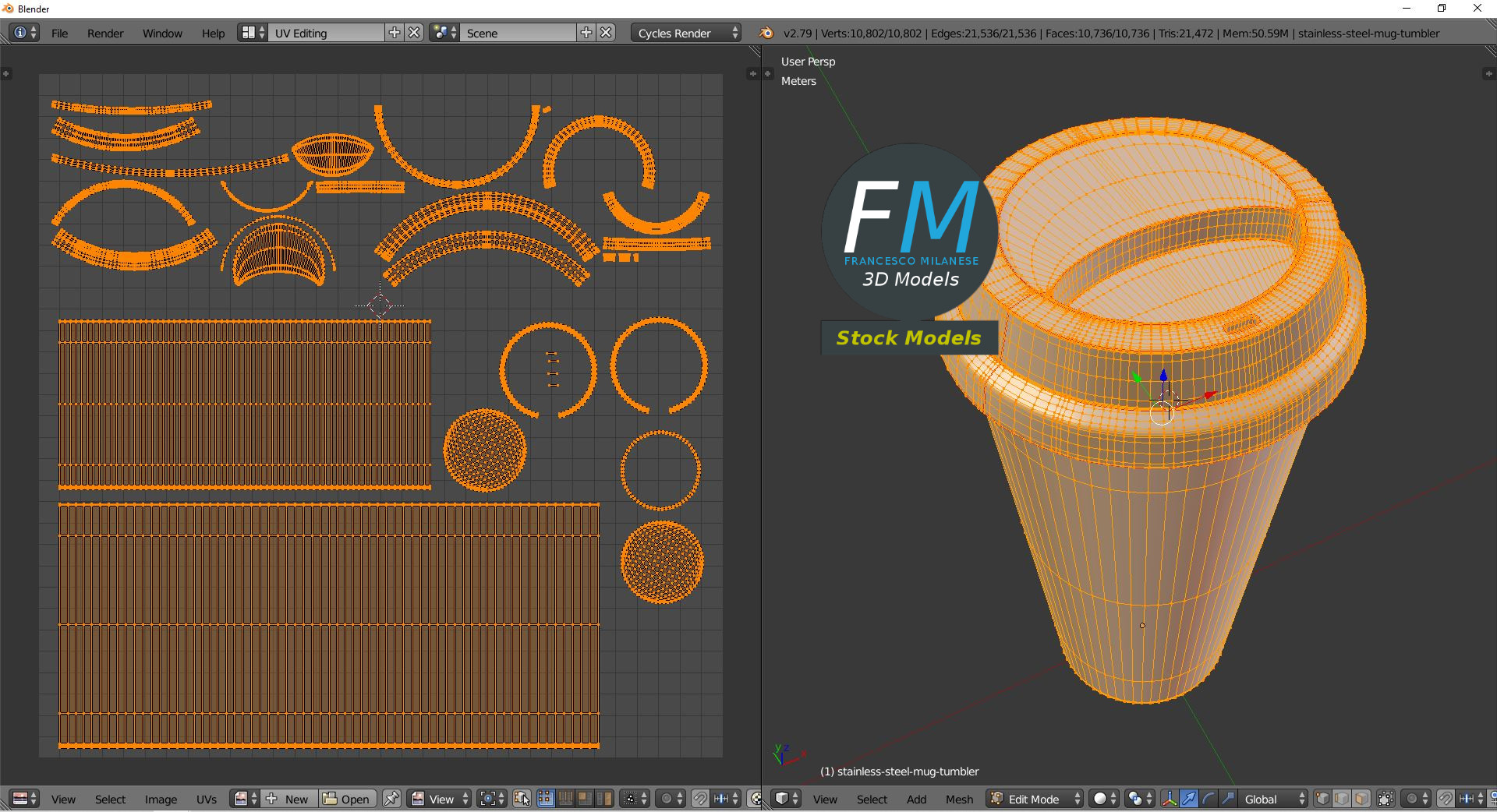Click the Open image button
Image resolution: width=1497 pixels, height=812 pixels.
(347, 799)
